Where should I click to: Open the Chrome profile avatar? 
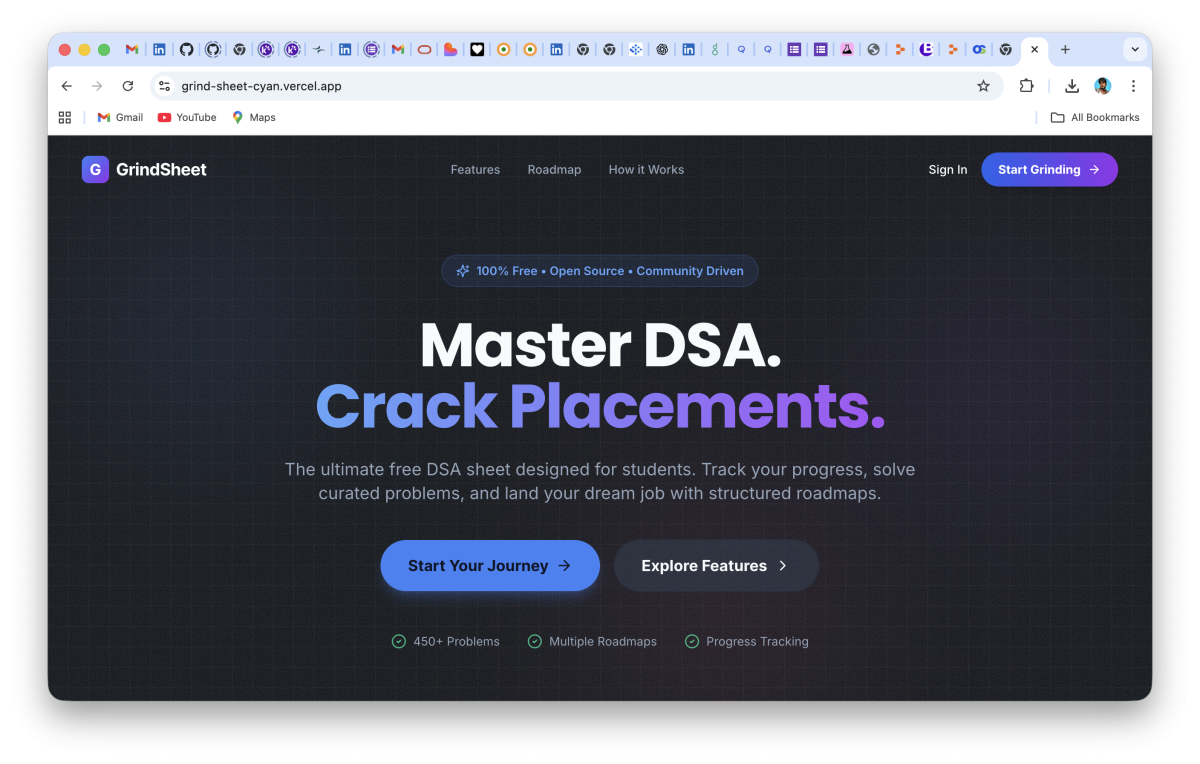click(1102, 86)
